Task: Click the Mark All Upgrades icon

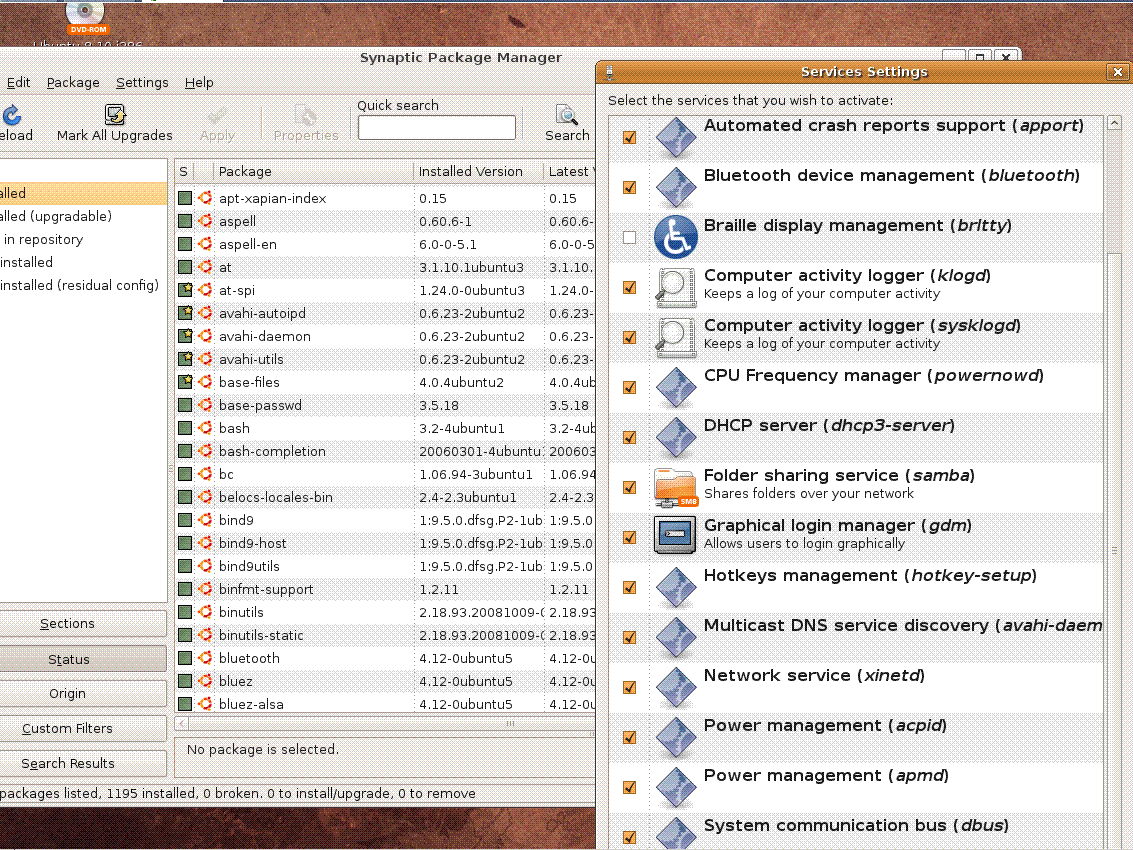Action: [x=115, y=115]
